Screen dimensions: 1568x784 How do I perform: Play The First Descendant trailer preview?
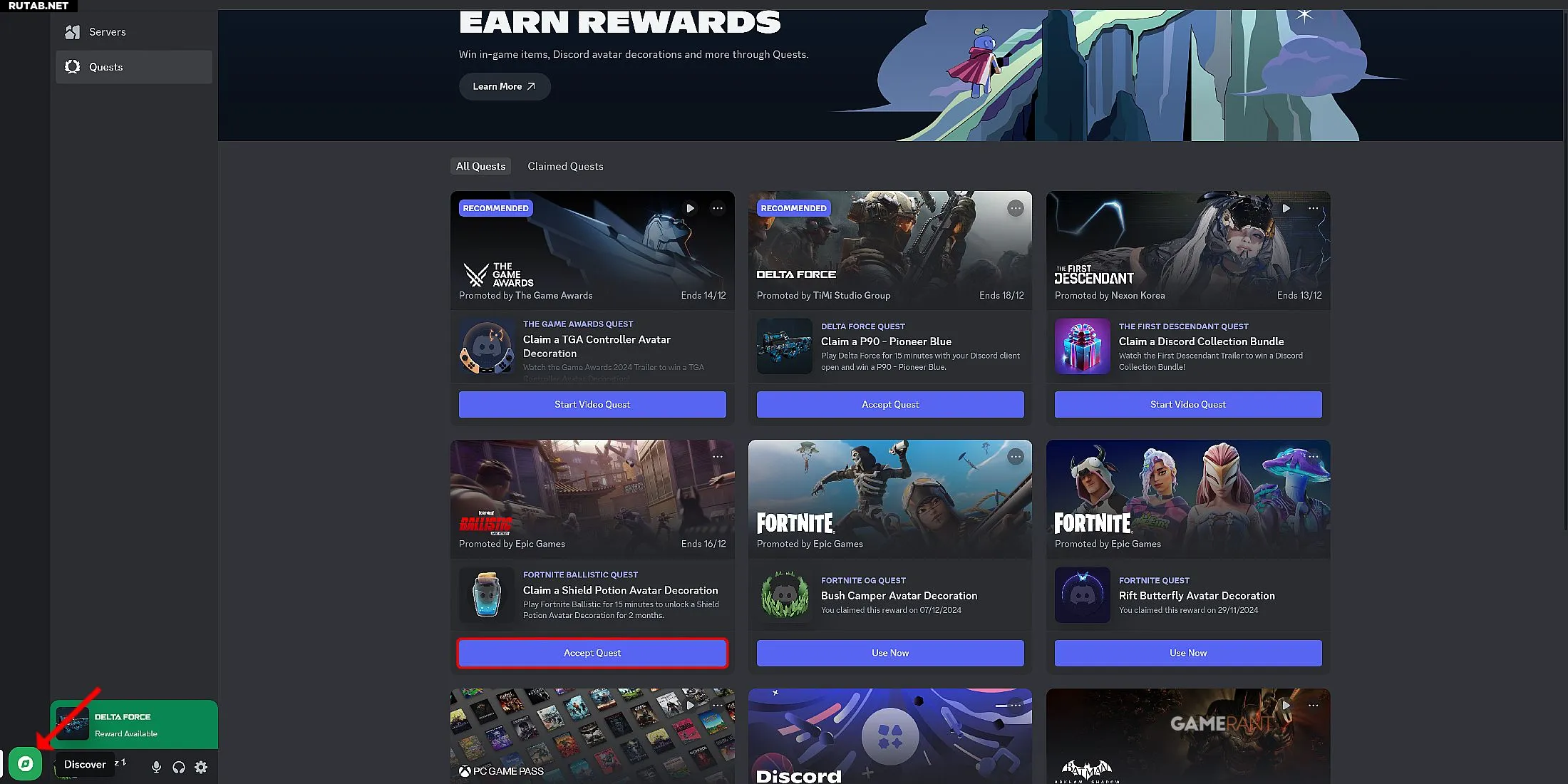[x=1286, y=208]
